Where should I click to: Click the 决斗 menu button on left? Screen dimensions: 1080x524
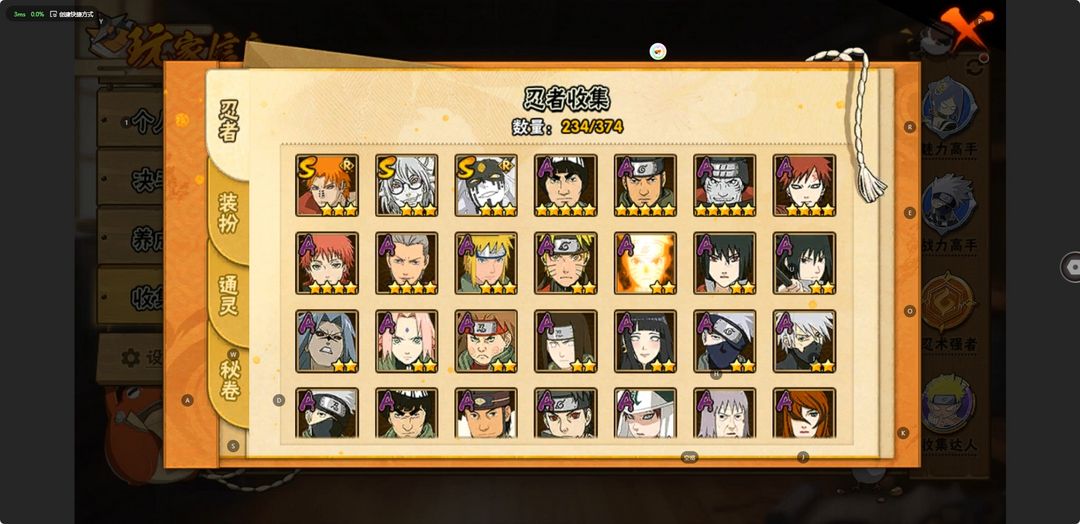point(131,179)
